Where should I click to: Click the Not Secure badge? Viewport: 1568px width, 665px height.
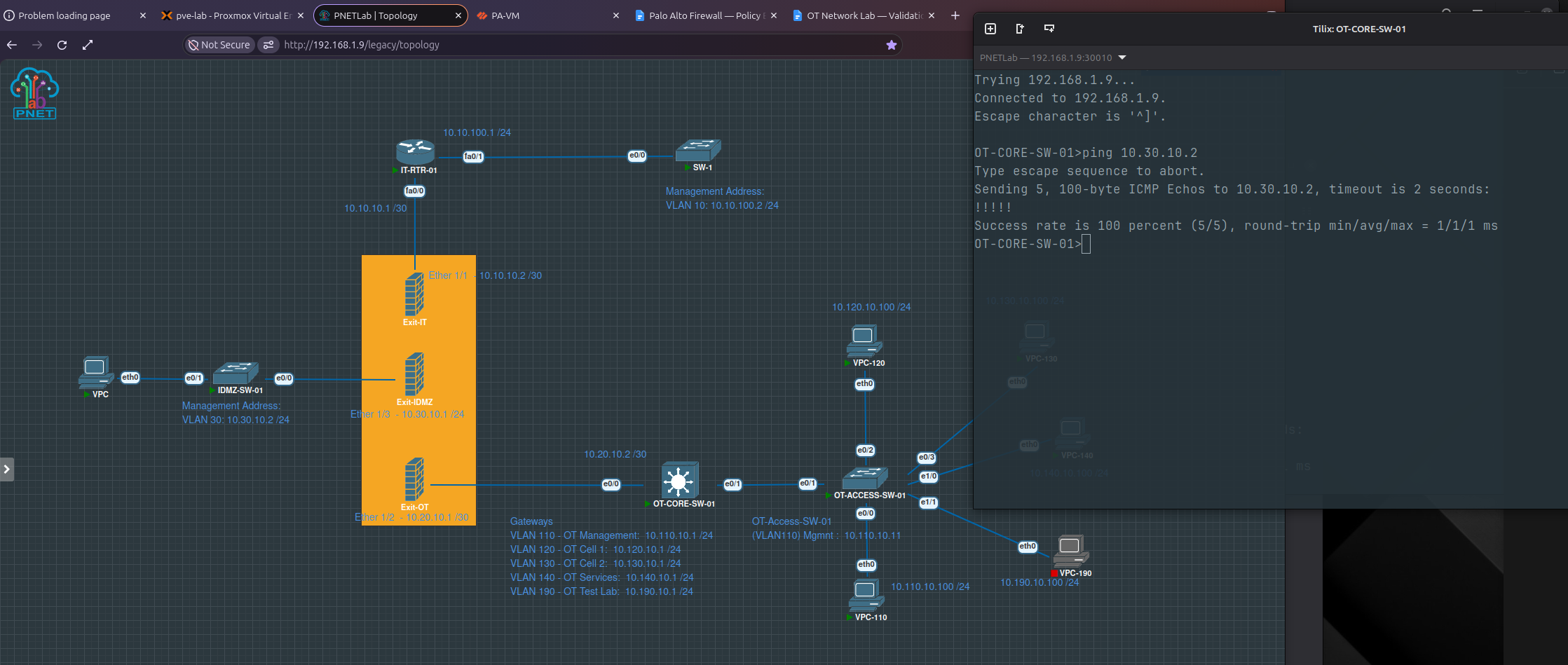tap(219, 45)
